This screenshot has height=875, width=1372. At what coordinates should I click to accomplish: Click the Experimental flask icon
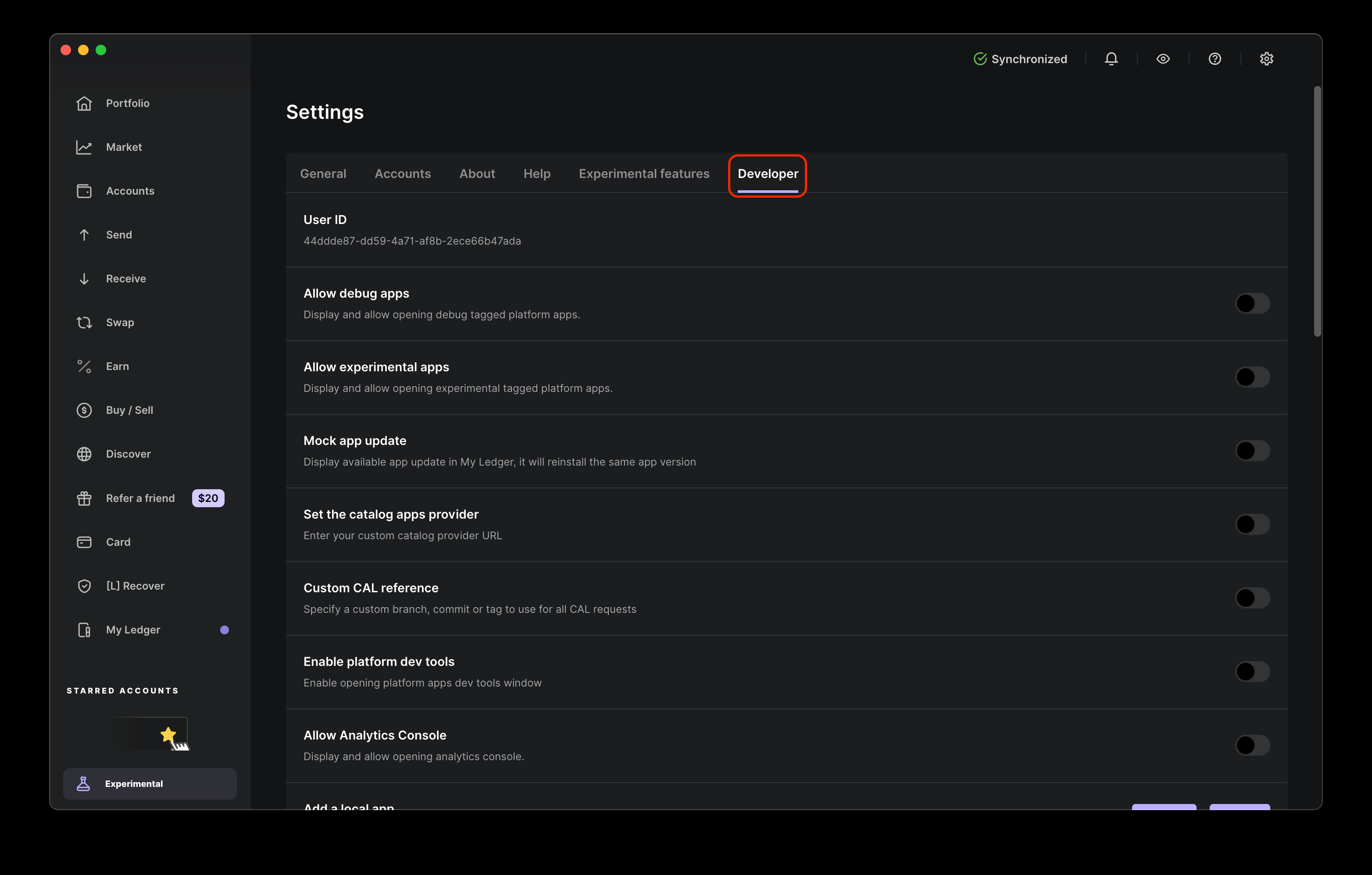point(83,783)
